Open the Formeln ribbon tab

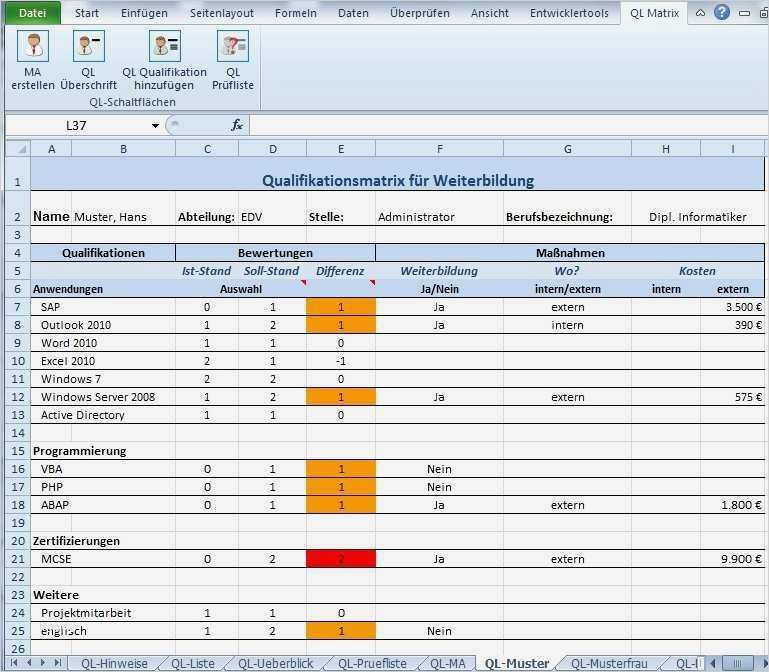tap(296, 13)
